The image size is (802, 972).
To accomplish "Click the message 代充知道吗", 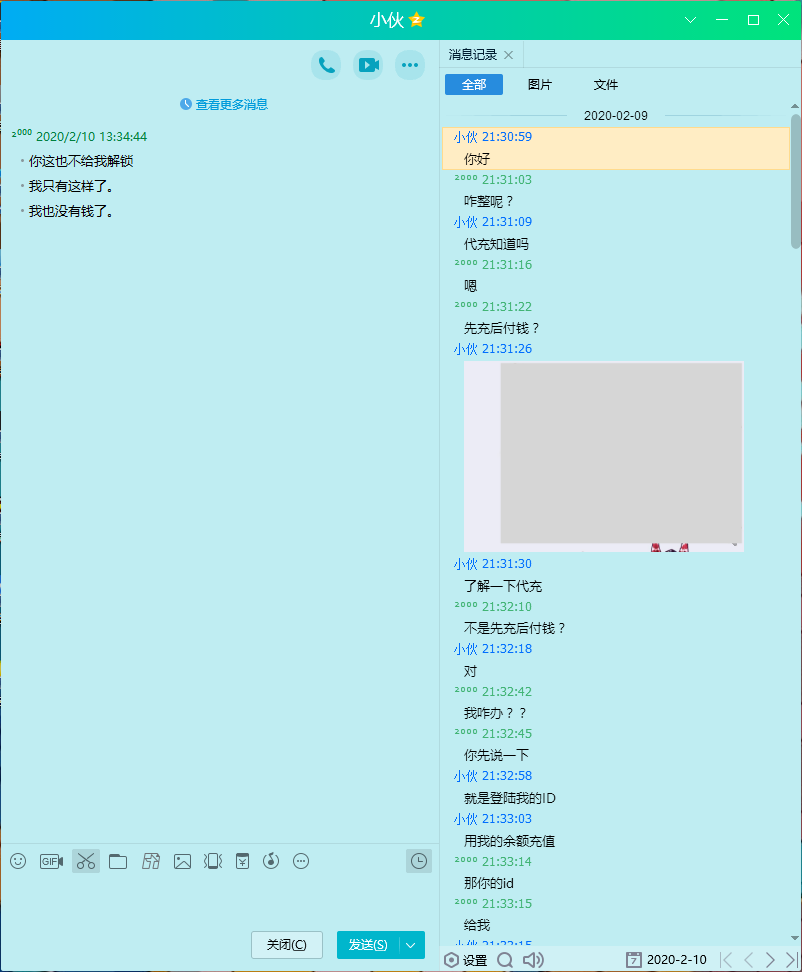I will point(496,244).
